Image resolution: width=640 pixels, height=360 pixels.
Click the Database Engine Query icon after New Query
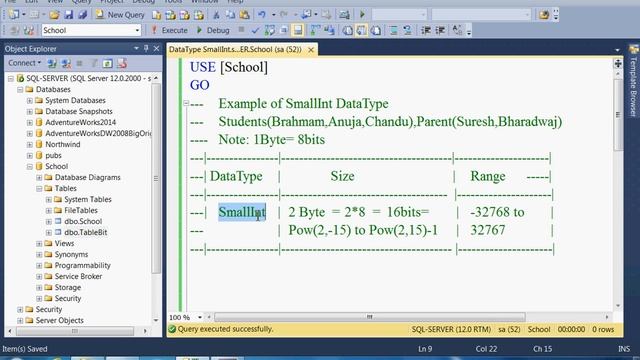pos(157,15)
